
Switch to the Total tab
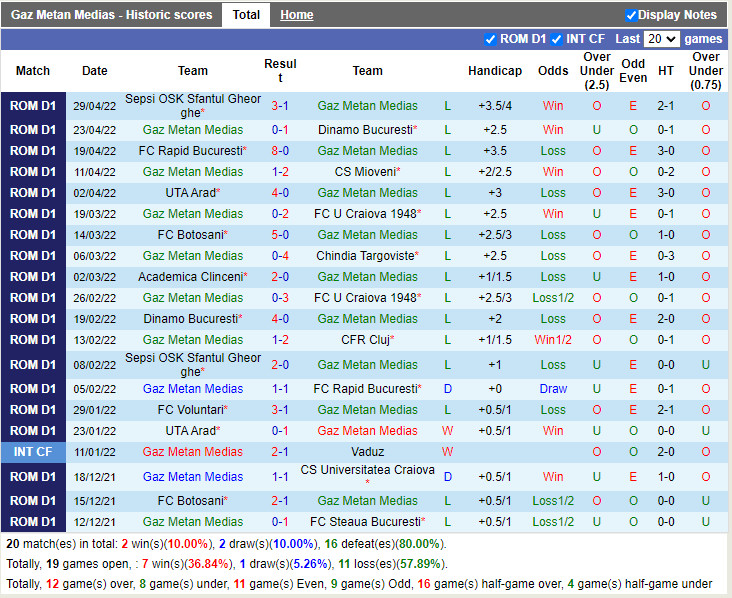tap(246, 15)
